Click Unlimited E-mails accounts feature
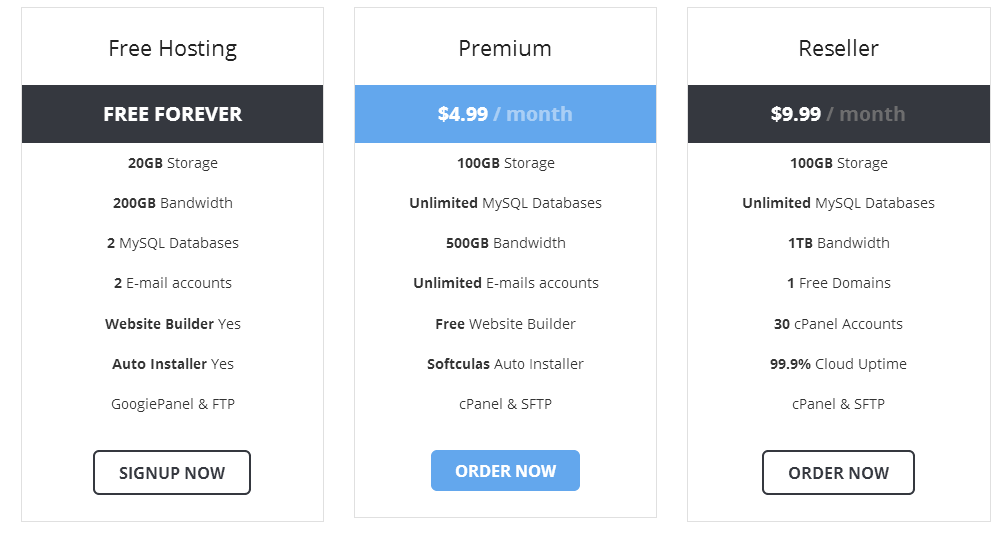This screenshot has height=537, width=1003. pyautogui.click(x=506, y=283)
